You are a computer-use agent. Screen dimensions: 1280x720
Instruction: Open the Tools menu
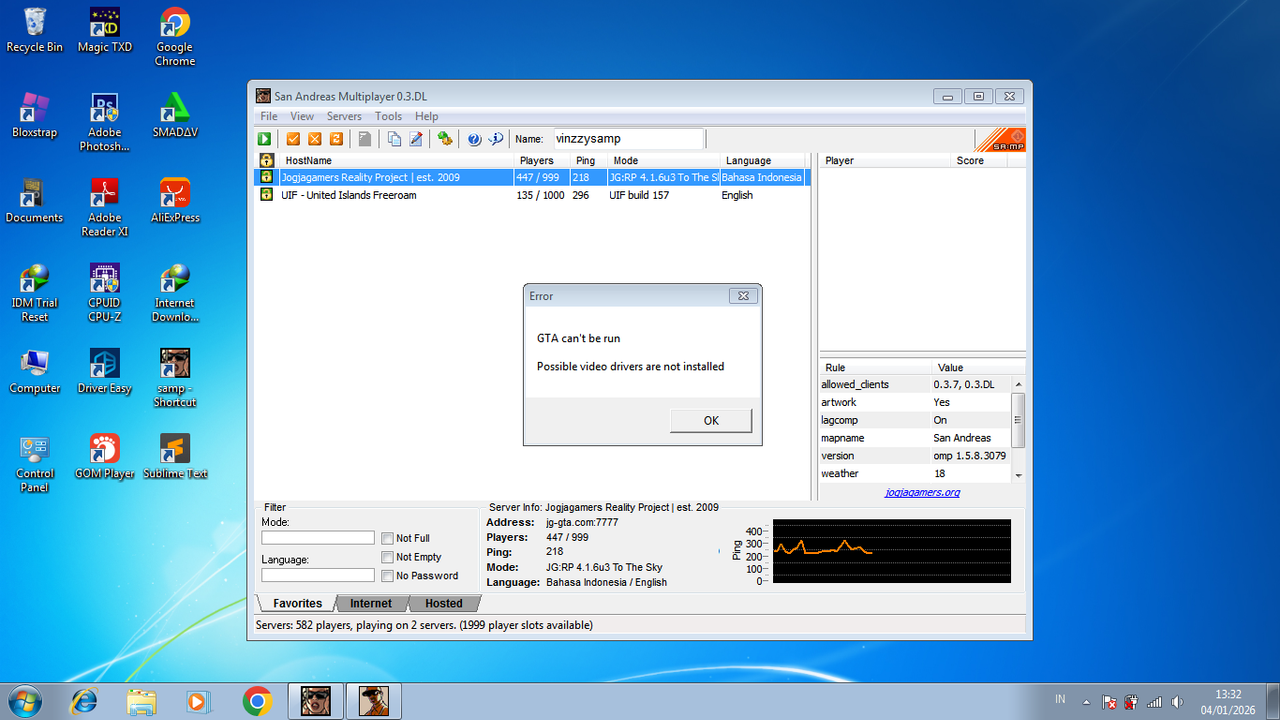pos(388,116)
